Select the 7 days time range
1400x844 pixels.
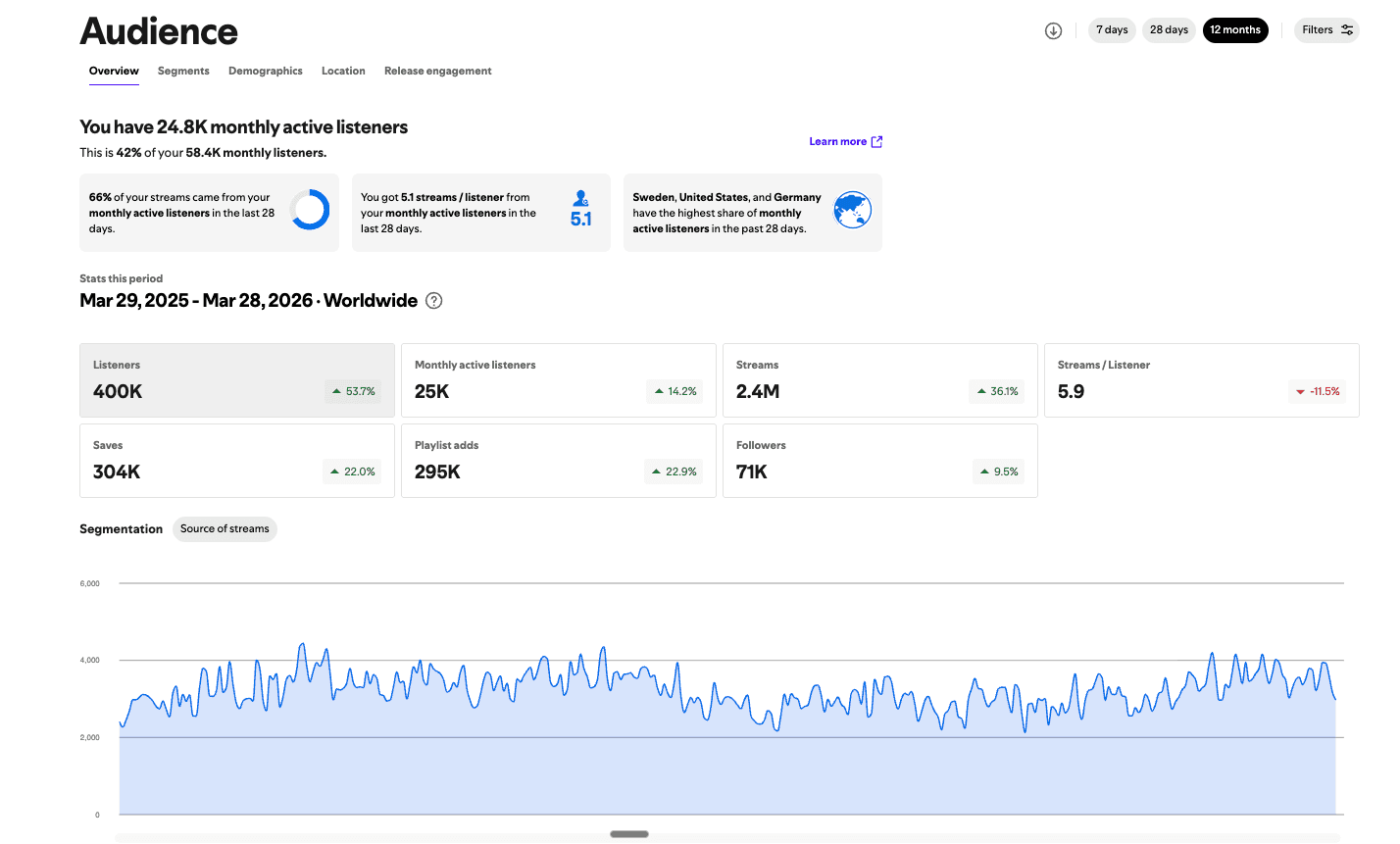click(x=1112, y=30)
